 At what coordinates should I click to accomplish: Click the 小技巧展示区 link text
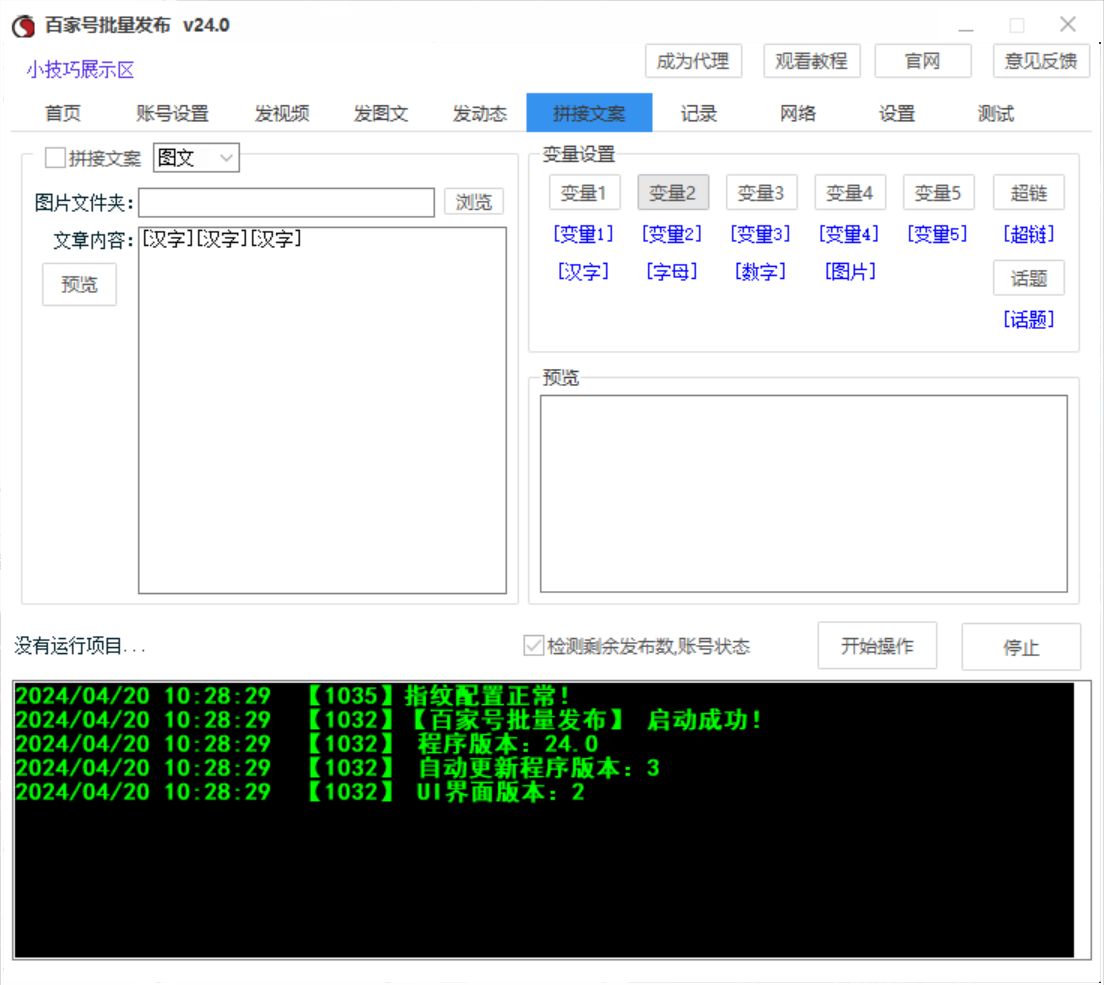click(x=80, y=70)
